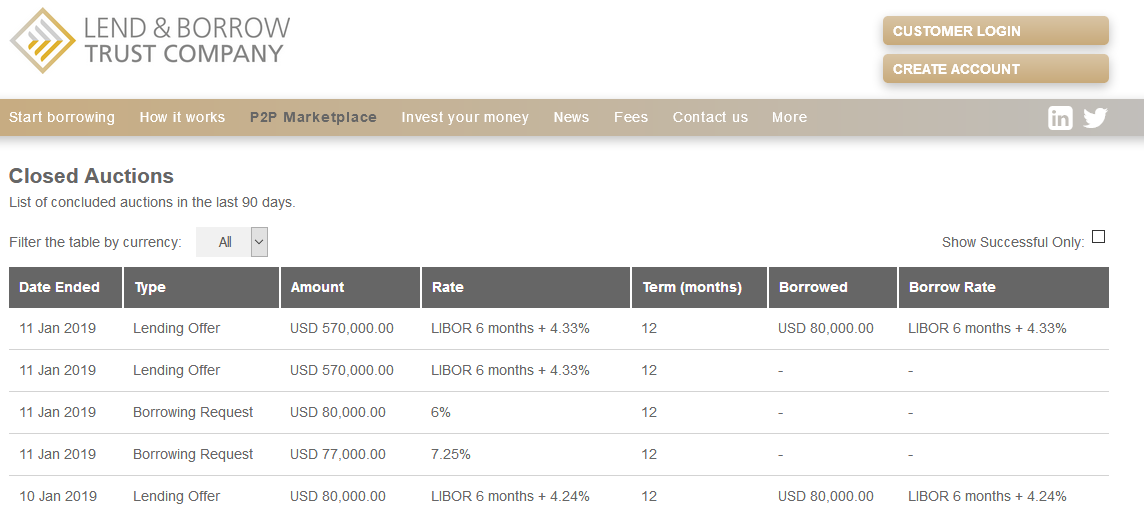
Task: Sort by the Amount column header
Action: 317,287
